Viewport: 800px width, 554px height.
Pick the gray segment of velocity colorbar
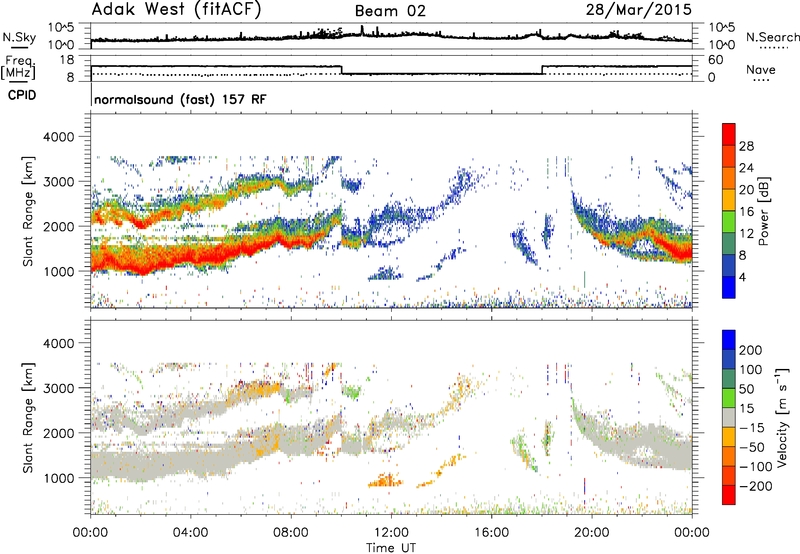pos(729,417)
